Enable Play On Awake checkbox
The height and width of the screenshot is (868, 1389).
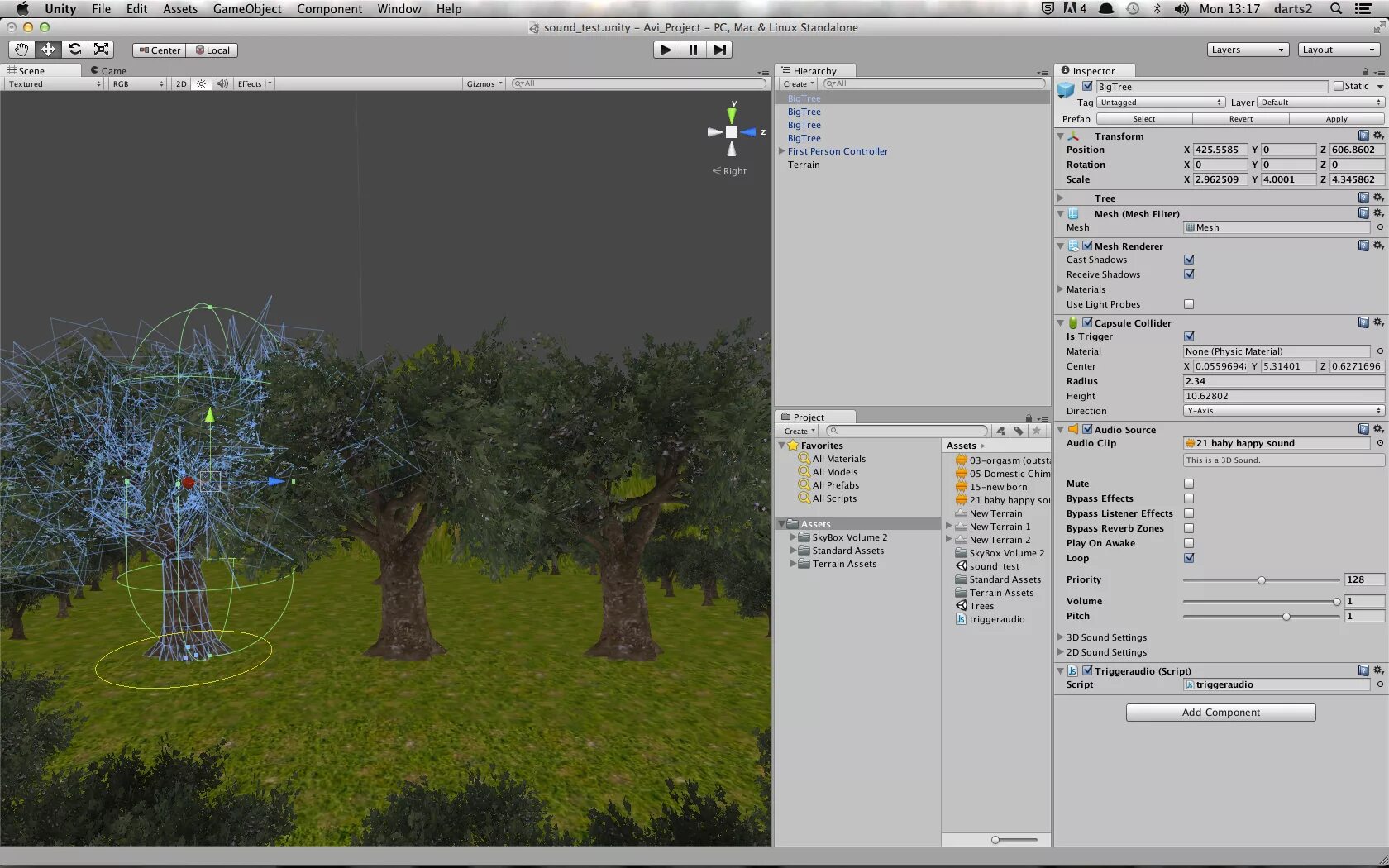(1189, 543)
